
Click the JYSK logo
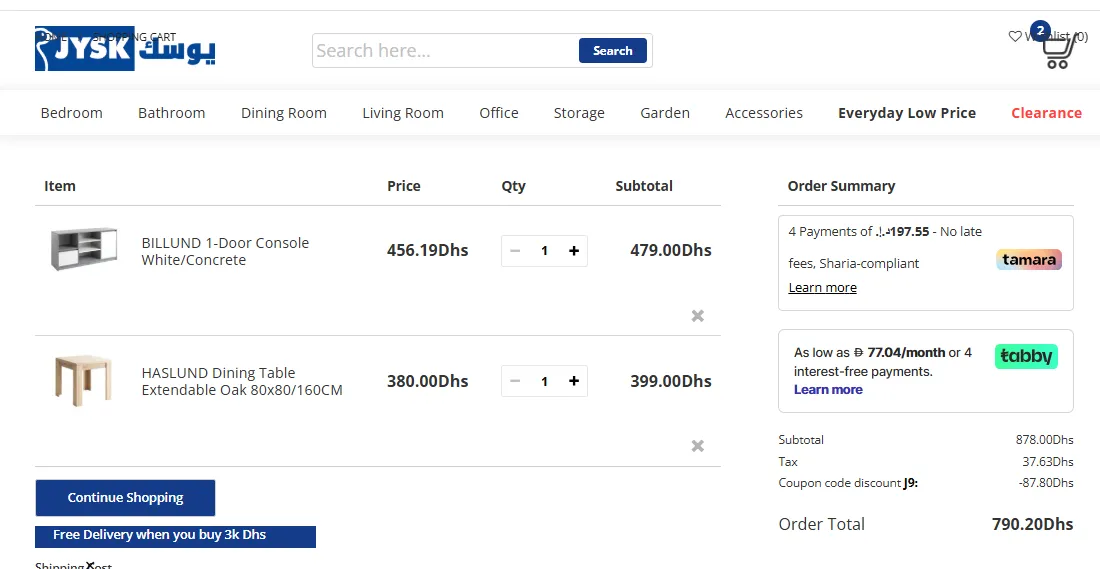[125, 48]
